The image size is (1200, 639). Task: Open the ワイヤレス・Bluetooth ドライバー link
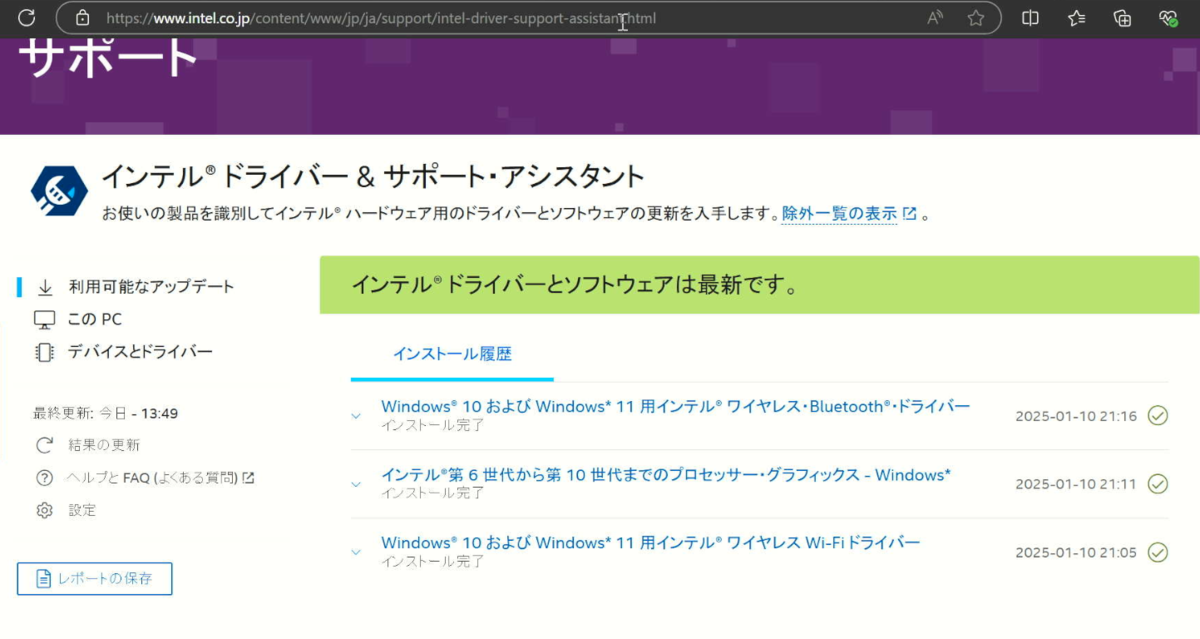(675, 407)
